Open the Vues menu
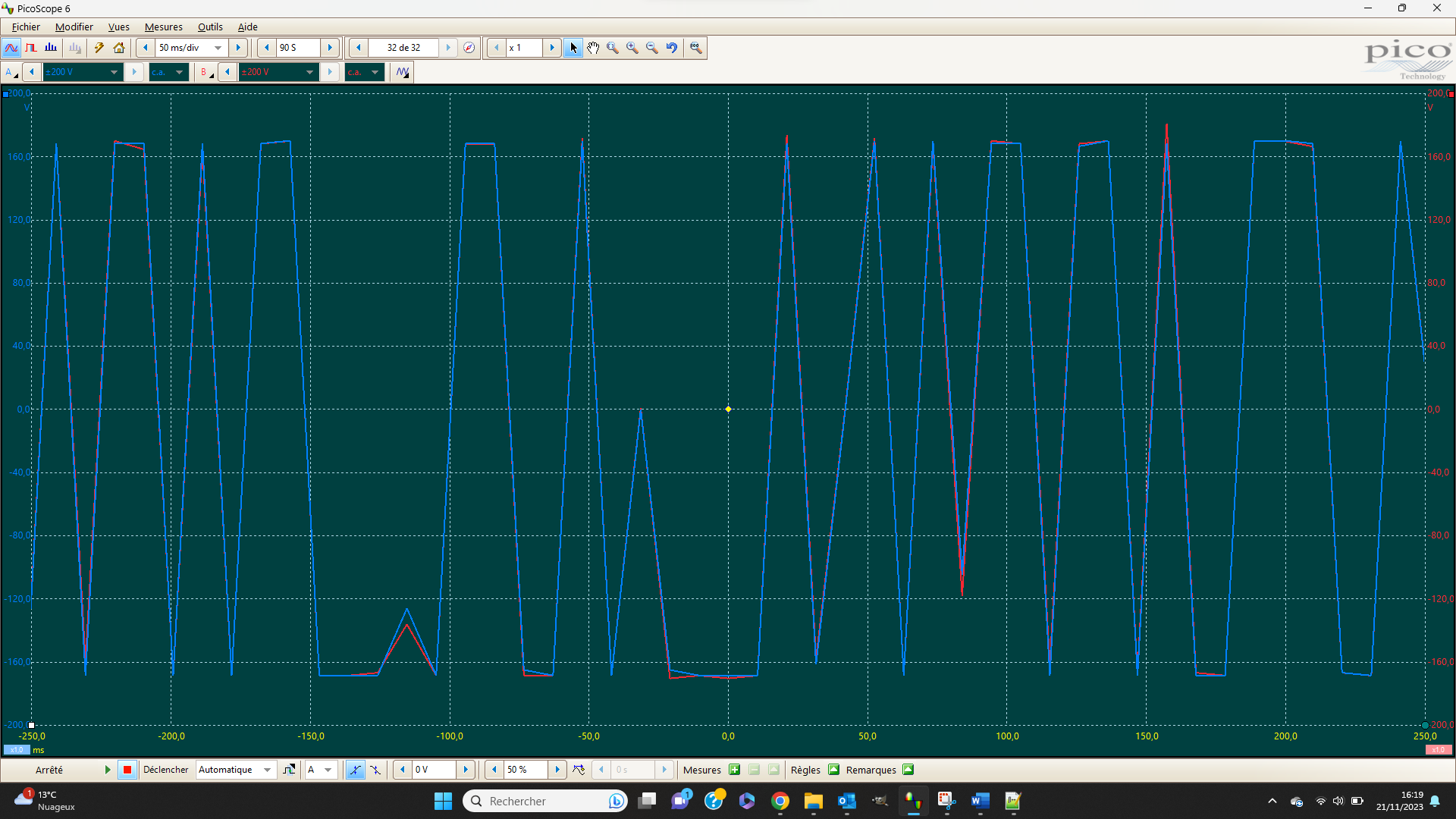The image size is (1456, 819). [119, 27]
